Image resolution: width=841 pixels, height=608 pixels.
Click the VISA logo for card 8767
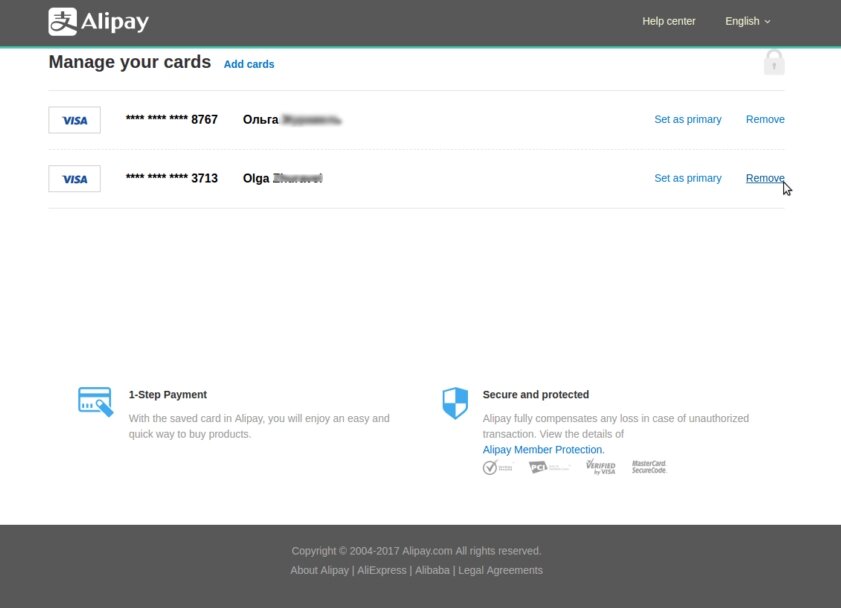75,120
